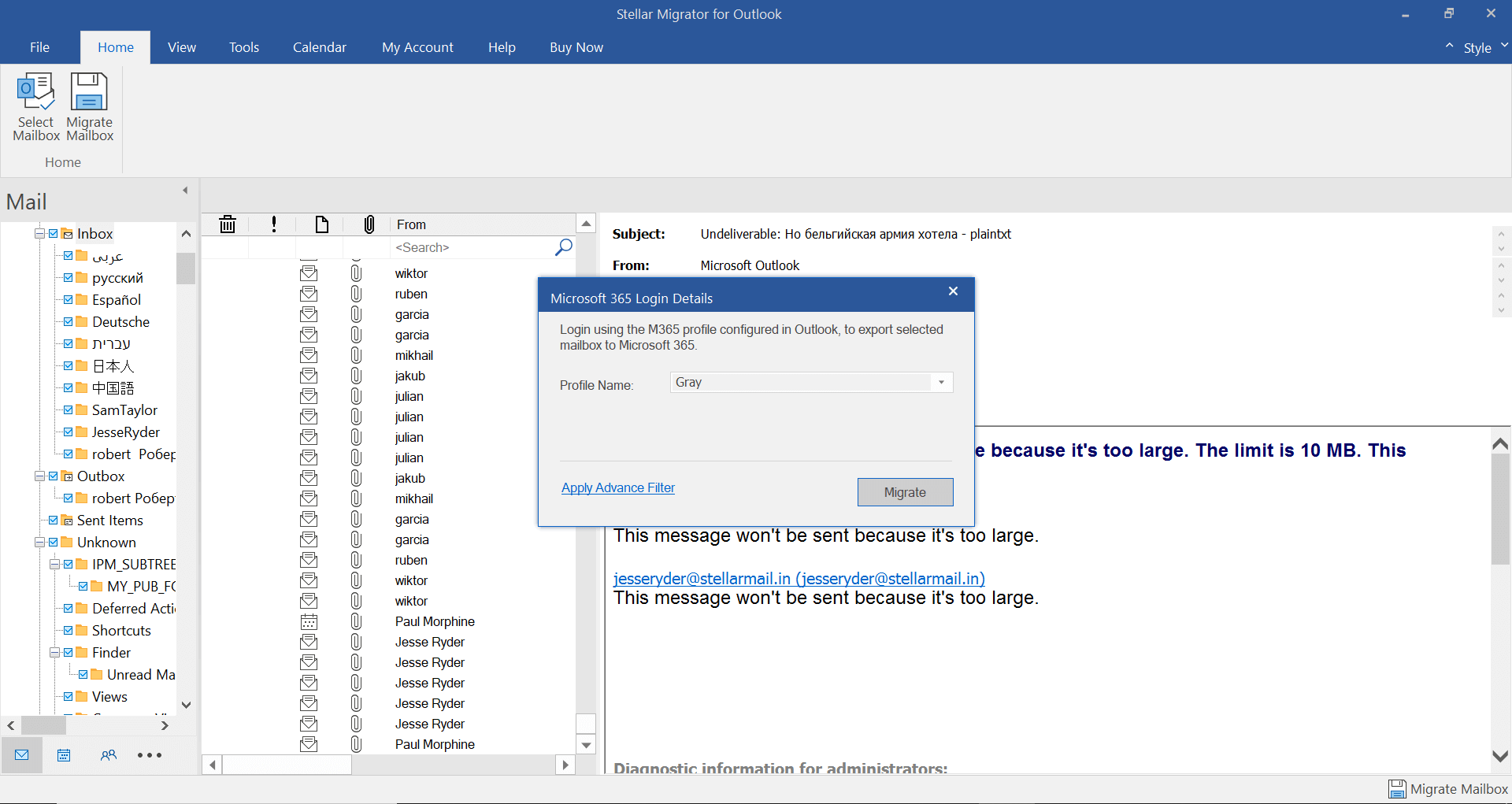
Task: Click the attachment column header icon
Action: [369, 224]
